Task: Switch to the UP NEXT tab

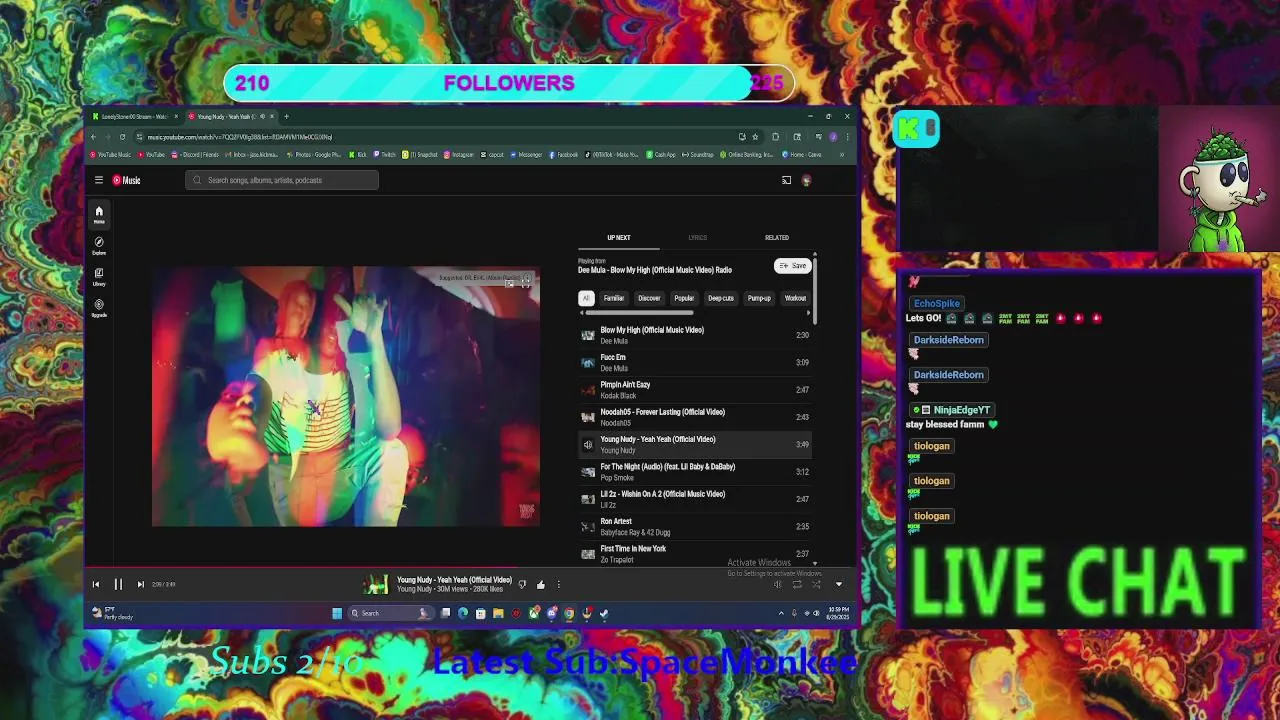Action: tap(619, 238)
